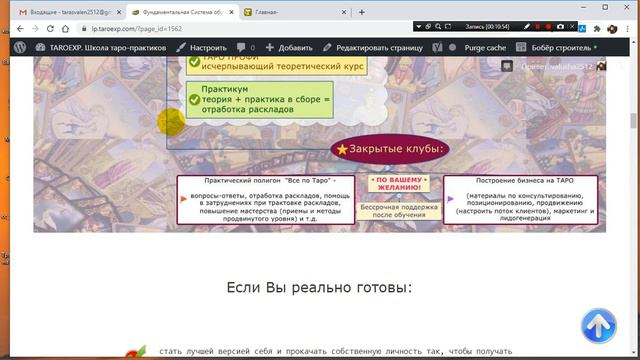This screenshot has height=360, width=640.
Task: Reload the page with the refresh icon
Action: pyautogui.click(x=50, y=29)
